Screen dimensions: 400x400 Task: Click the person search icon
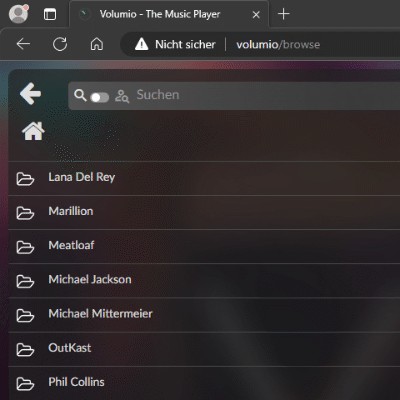tap(122, 96)
